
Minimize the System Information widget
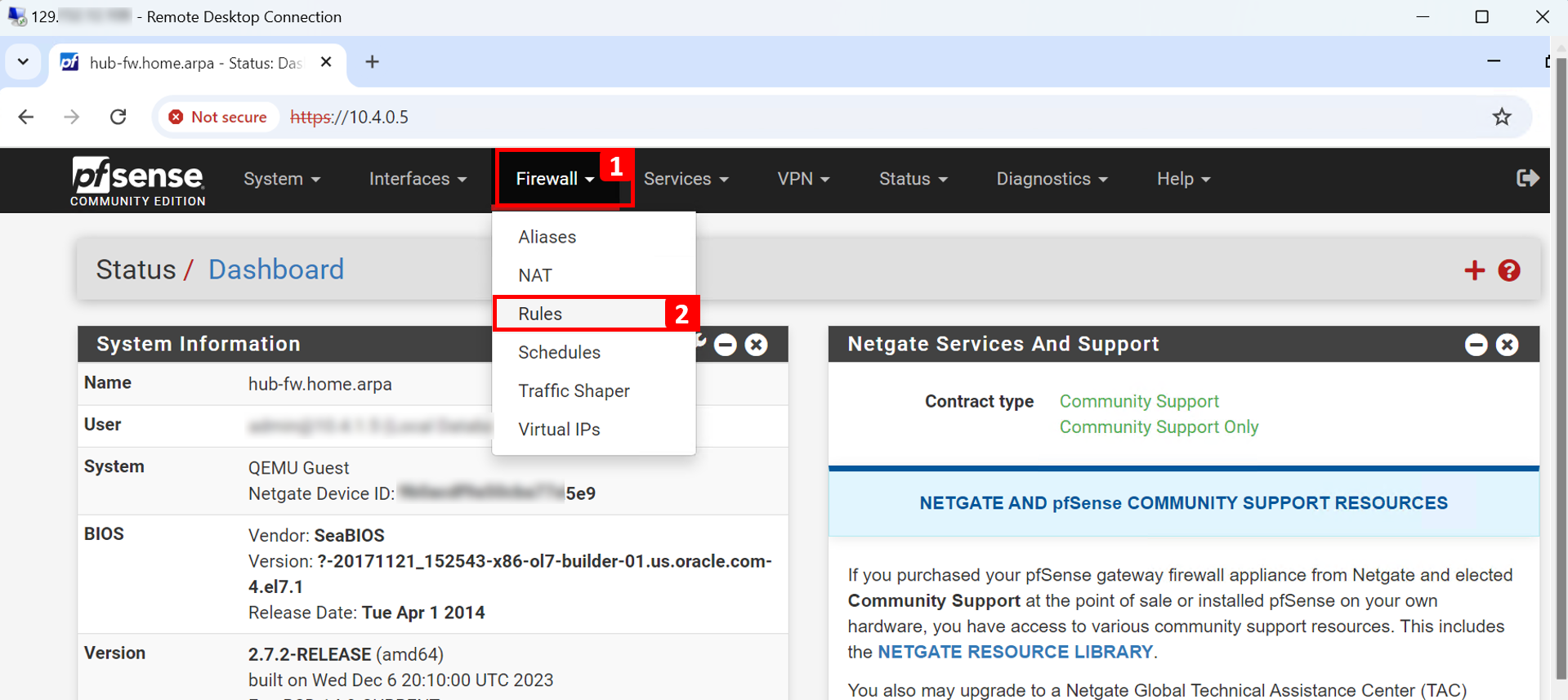tap(725, 345)
